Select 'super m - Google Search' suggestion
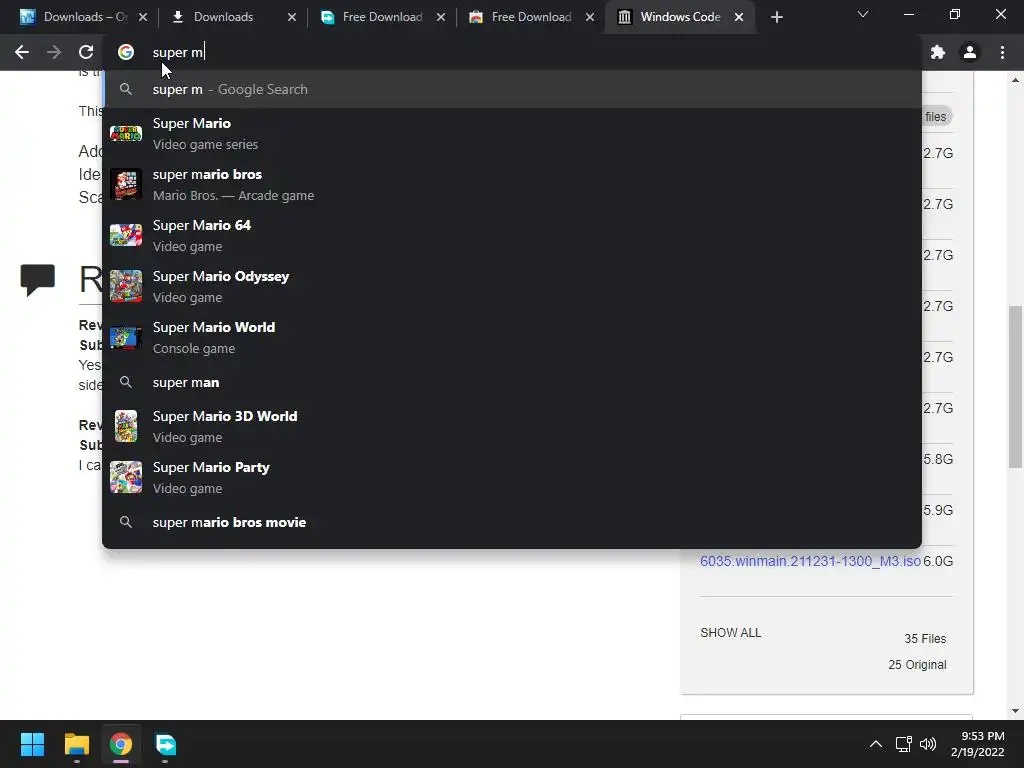Image resolution: width=1024 pixels, height=768 pixels. 512,89
